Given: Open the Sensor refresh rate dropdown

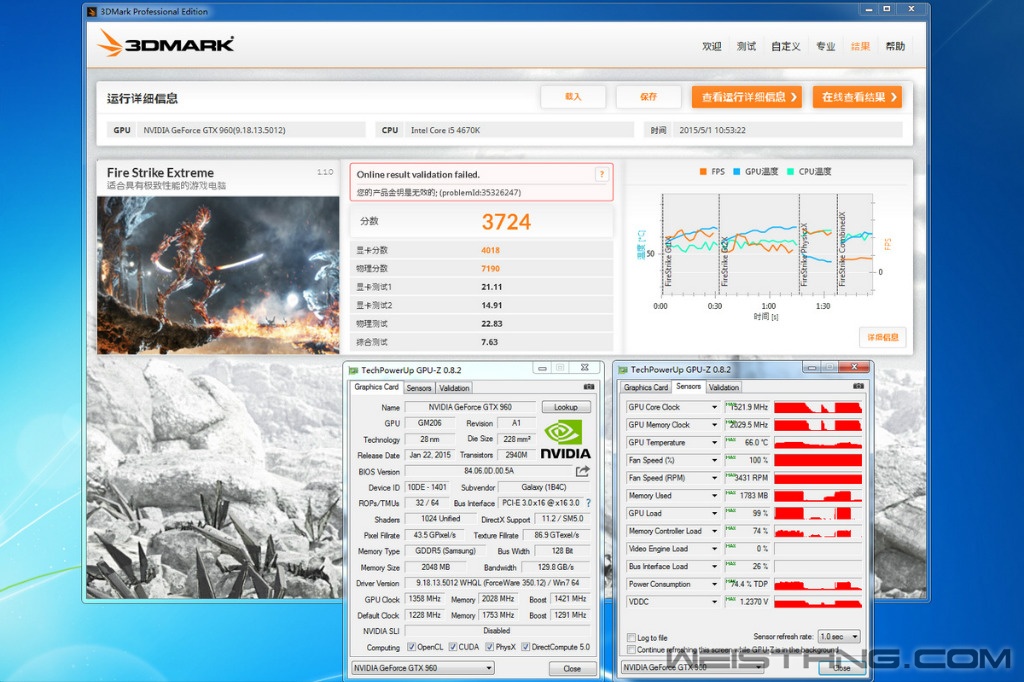Looking at the screenshot, I should point(839,636).
